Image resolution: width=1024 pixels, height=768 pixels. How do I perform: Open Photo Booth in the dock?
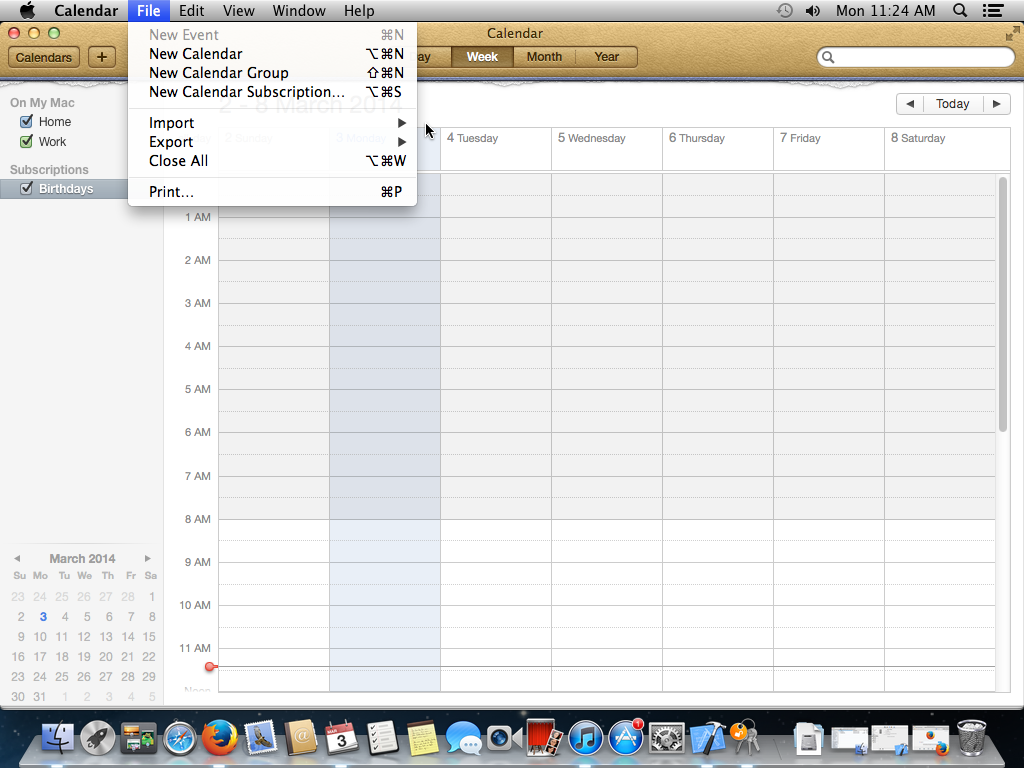click(x=544, y=738)
